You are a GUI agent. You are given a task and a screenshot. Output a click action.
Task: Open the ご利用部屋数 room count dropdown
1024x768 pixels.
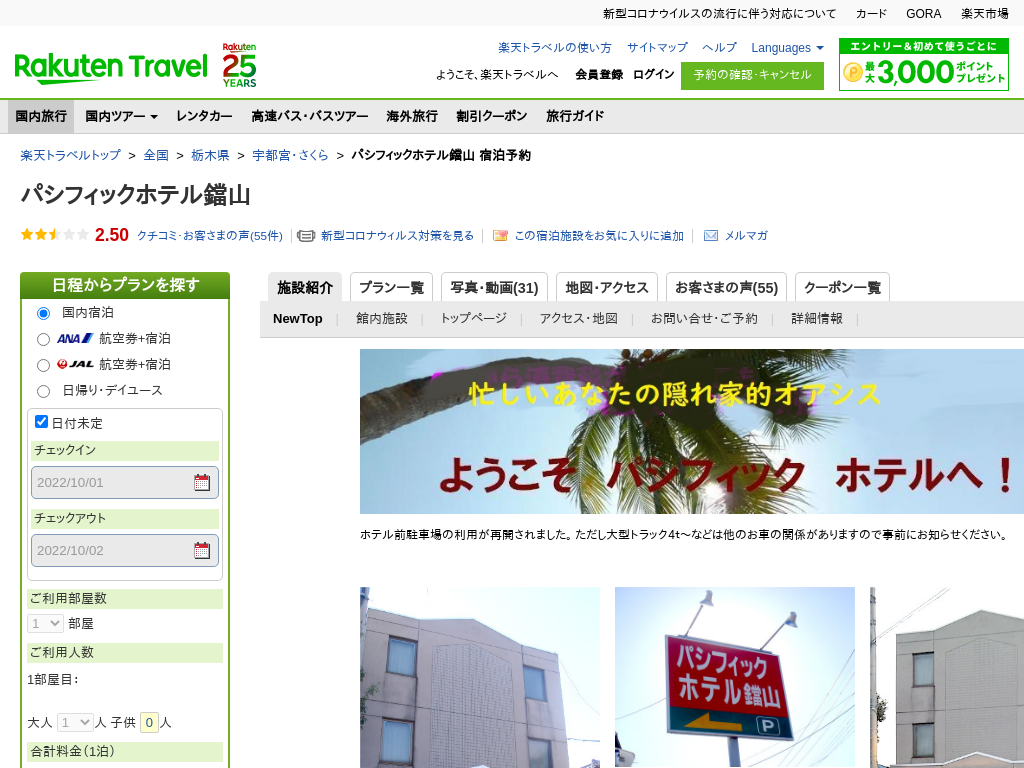pyautogui.click(x=45, y=624)
